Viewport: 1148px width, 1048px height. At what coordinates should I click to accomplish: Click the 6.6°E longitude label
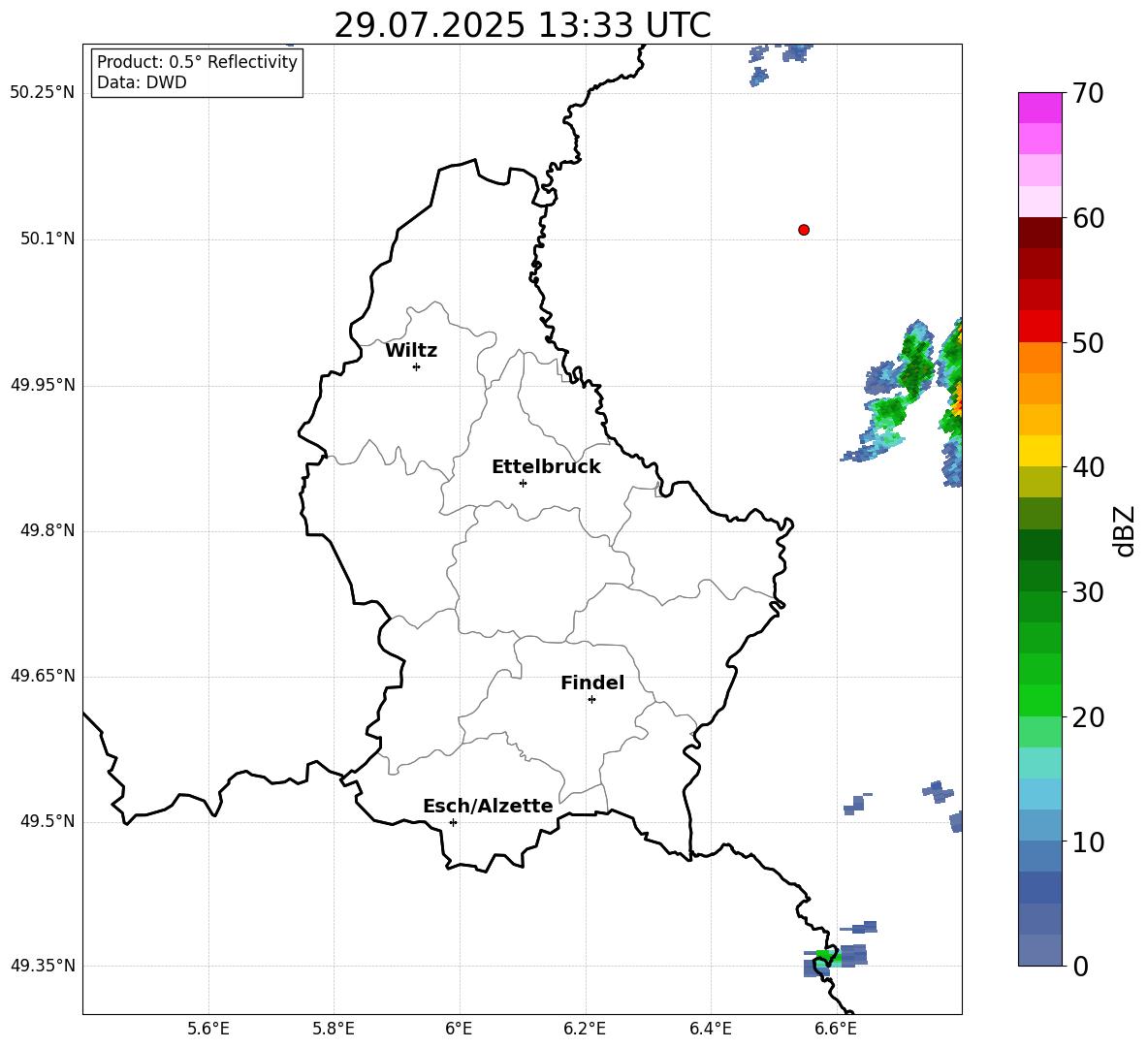(x=836, y=1029)
